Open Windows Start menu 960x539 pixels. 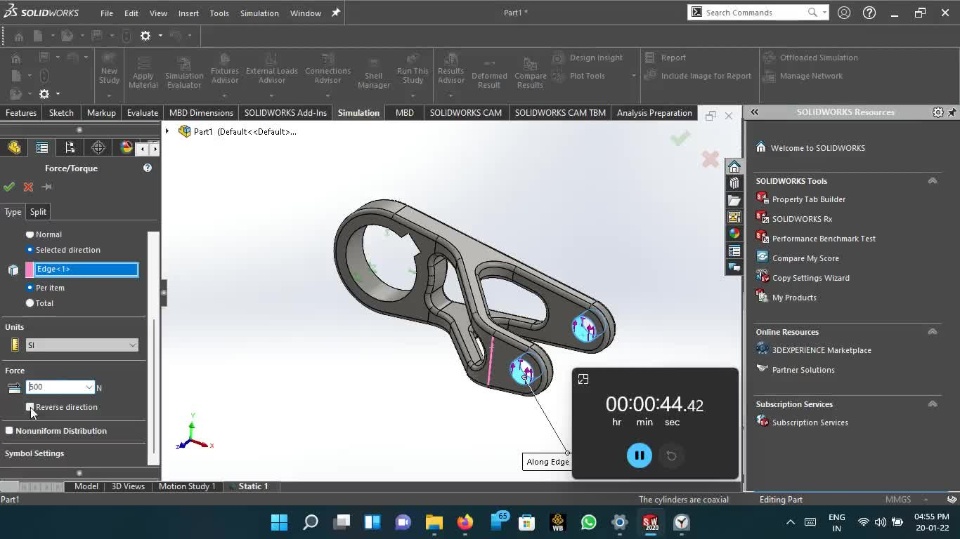coord(279,522)
